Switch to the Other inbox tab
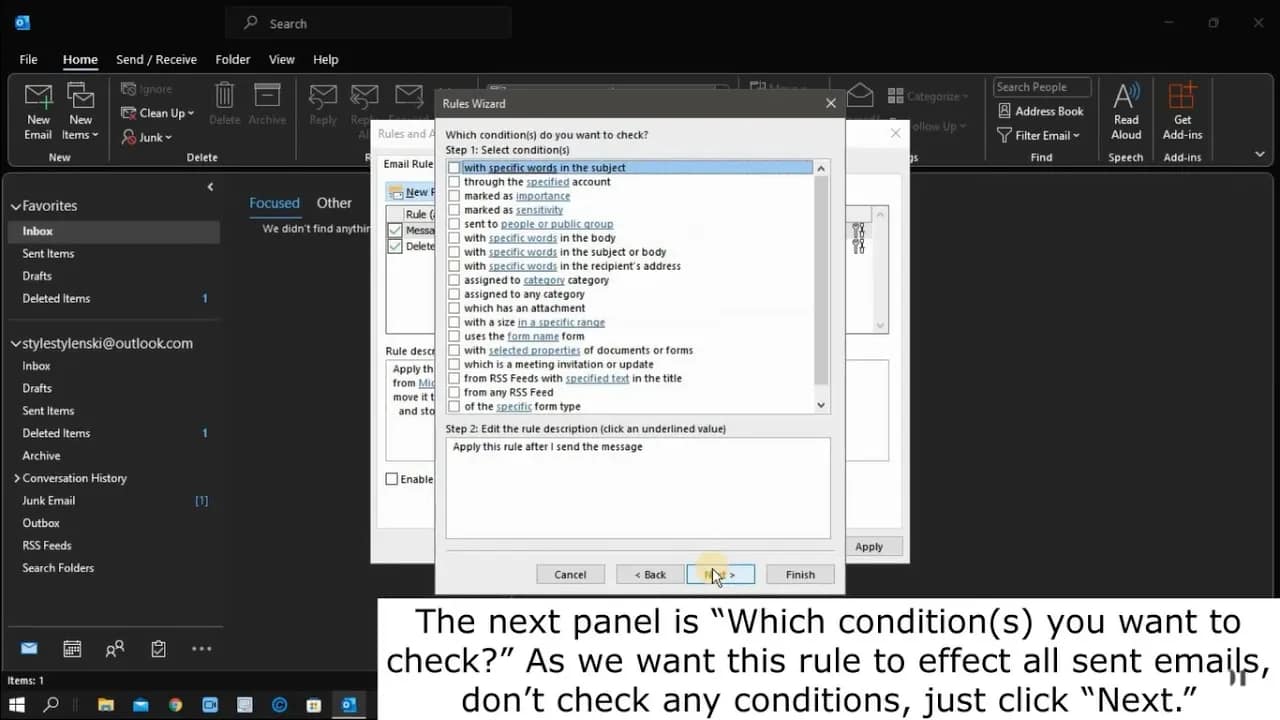The height and width of the screenshot is (720, 1280). [x=334, y=203]
